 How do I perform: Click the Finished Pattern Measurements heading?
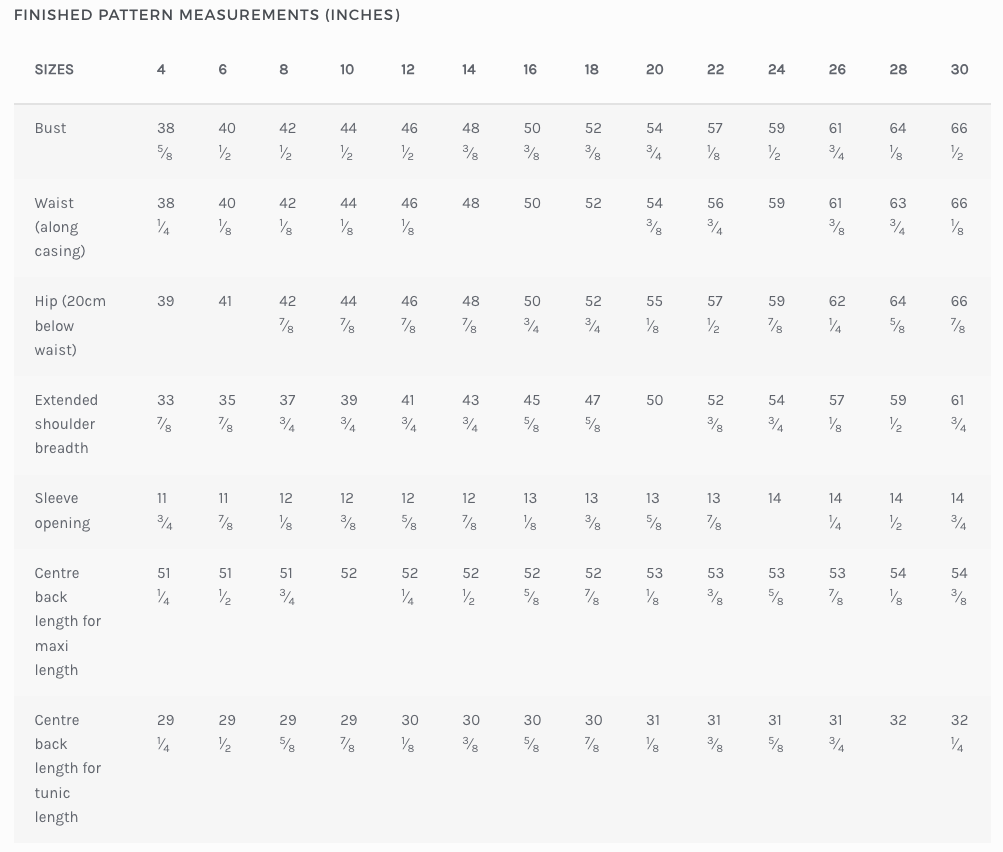pyautogui.click(x=207, y=15)
